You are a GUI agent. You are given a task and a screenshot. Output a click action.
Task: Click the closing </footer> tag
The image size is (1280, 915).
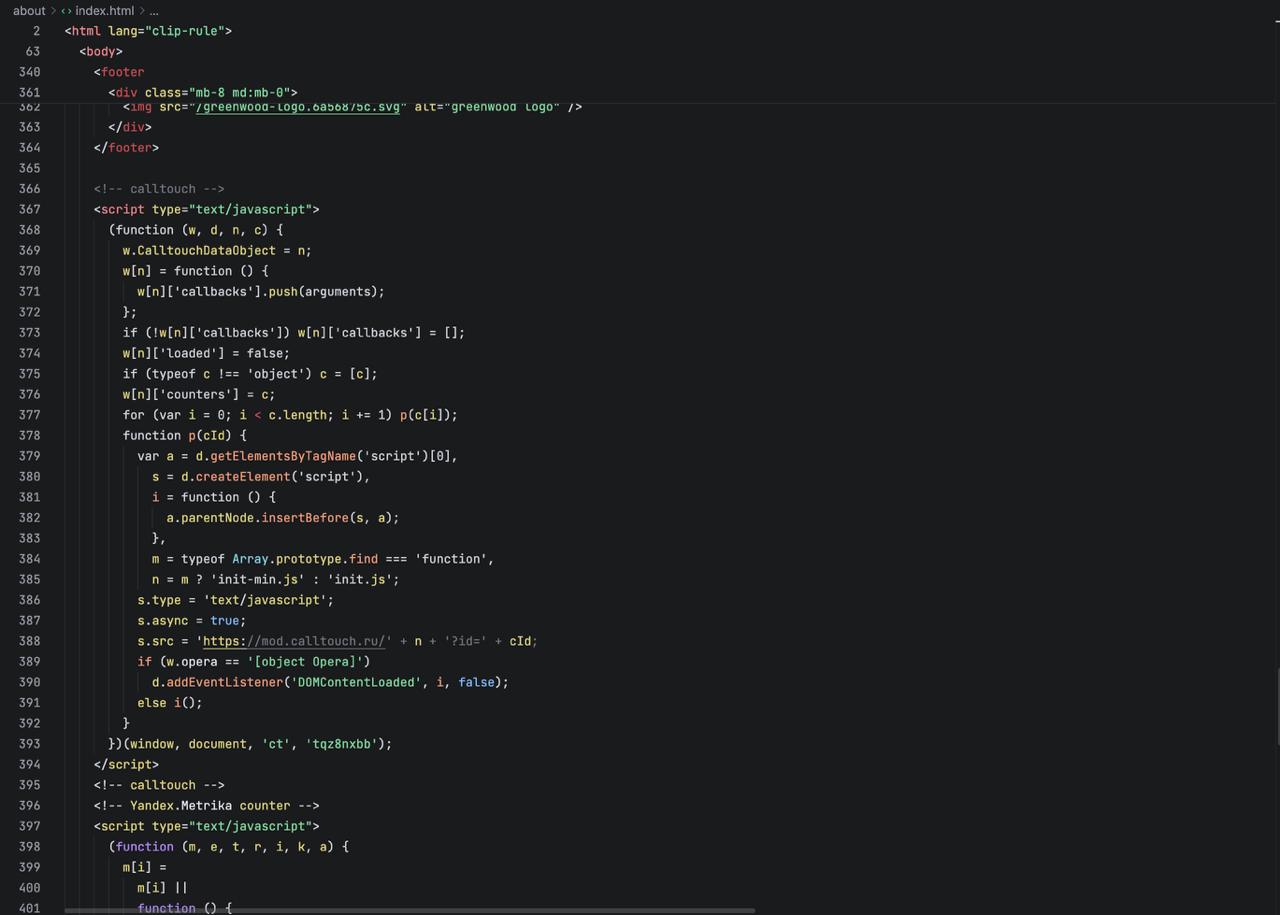coord(126,147)
